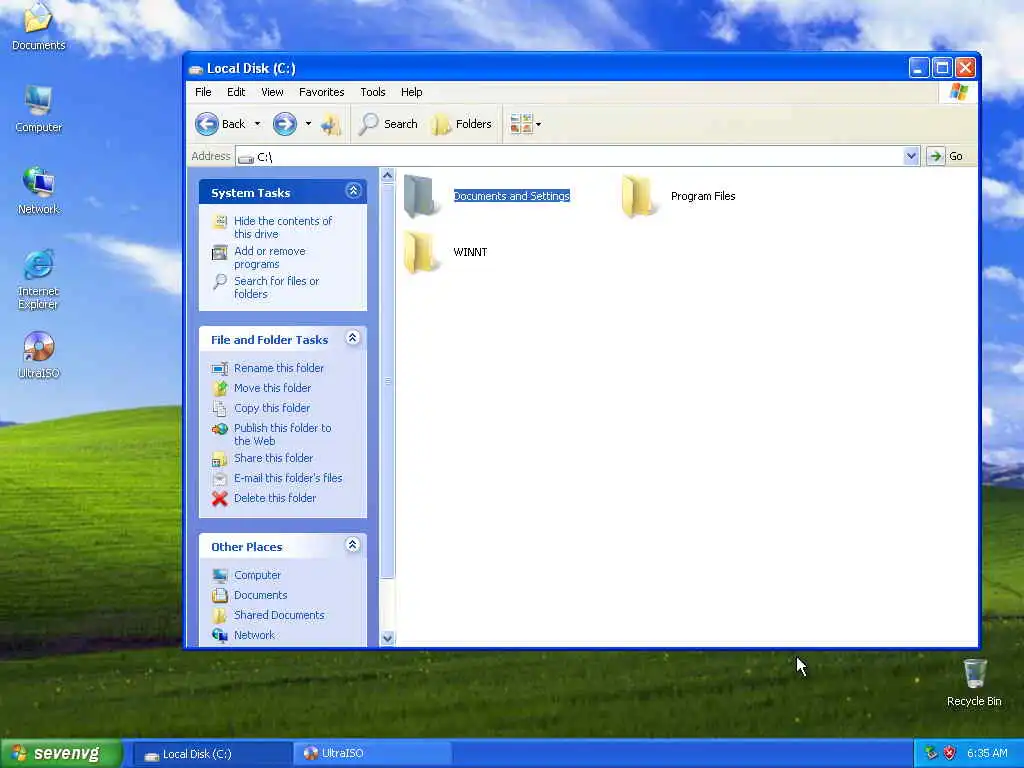Select the Computer desktop icon
The height and width of the screenshot is (768, 1024).
point(39,109)
